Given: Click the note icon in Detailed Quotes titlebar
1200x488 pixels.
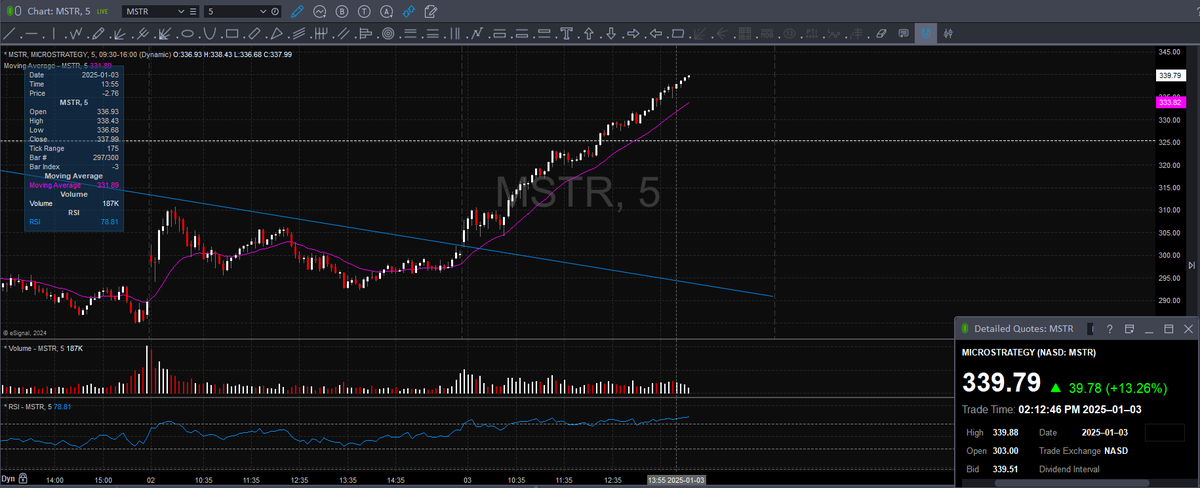Looking at the screenshot, I should point(1129,329).
